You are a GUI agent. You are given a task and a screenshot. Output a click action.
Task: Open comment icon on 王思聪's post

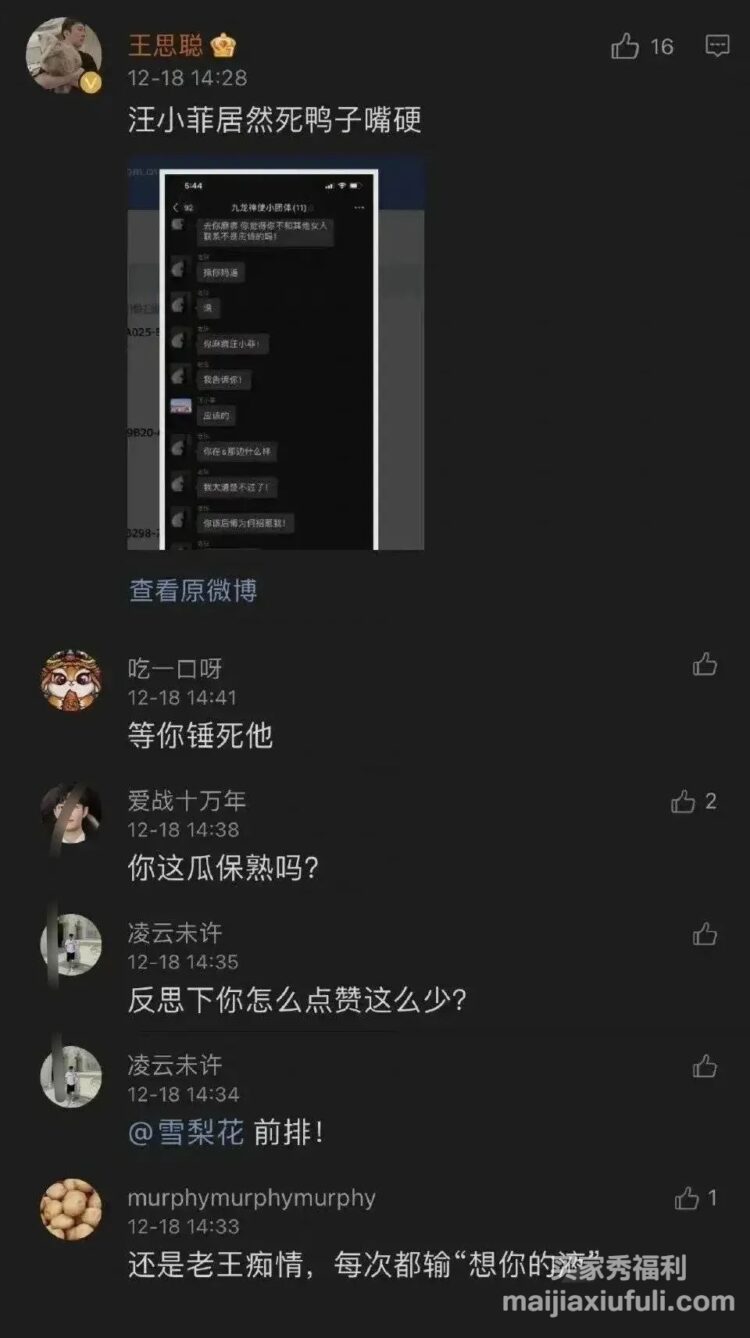[717, 46]
